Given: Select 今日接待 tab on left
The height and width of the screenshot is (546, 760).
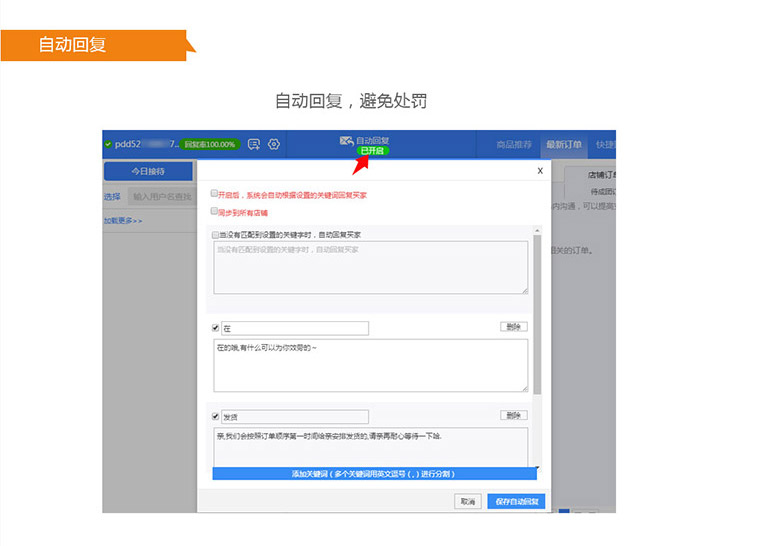Looking at the screenshot, I should coord(148,171).
